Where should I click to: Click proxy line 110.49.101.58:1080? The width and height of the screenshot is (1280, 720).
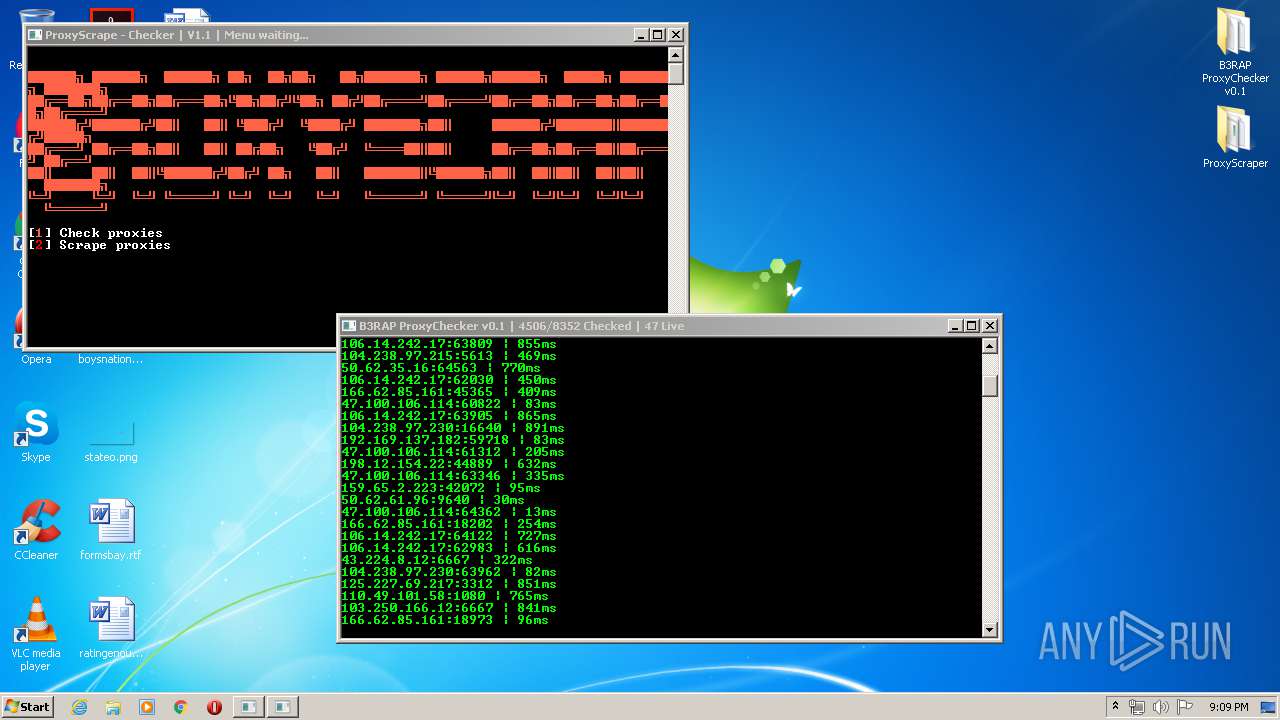(x=445, y=596)
